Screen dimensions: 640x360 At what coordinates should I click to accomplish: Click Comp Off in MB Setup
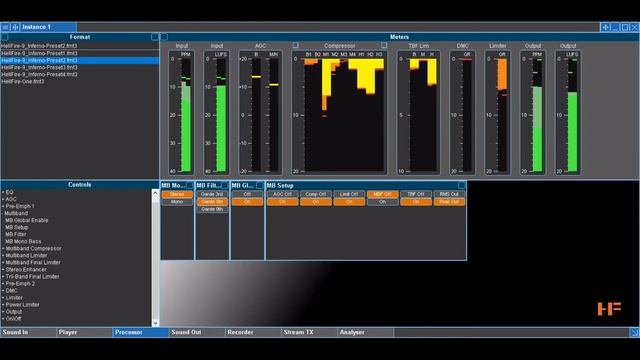[x=316, y=194]
